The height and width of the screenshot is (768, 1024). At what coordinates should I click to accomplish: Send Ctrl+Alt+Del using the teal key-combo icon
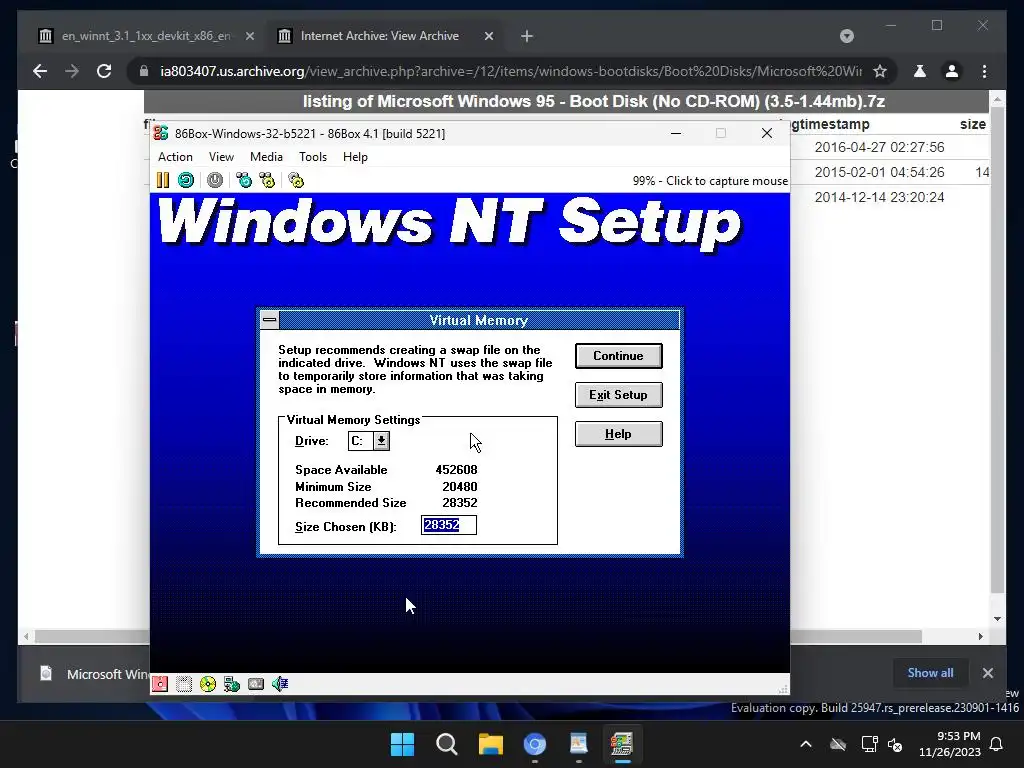coord(244,180)
